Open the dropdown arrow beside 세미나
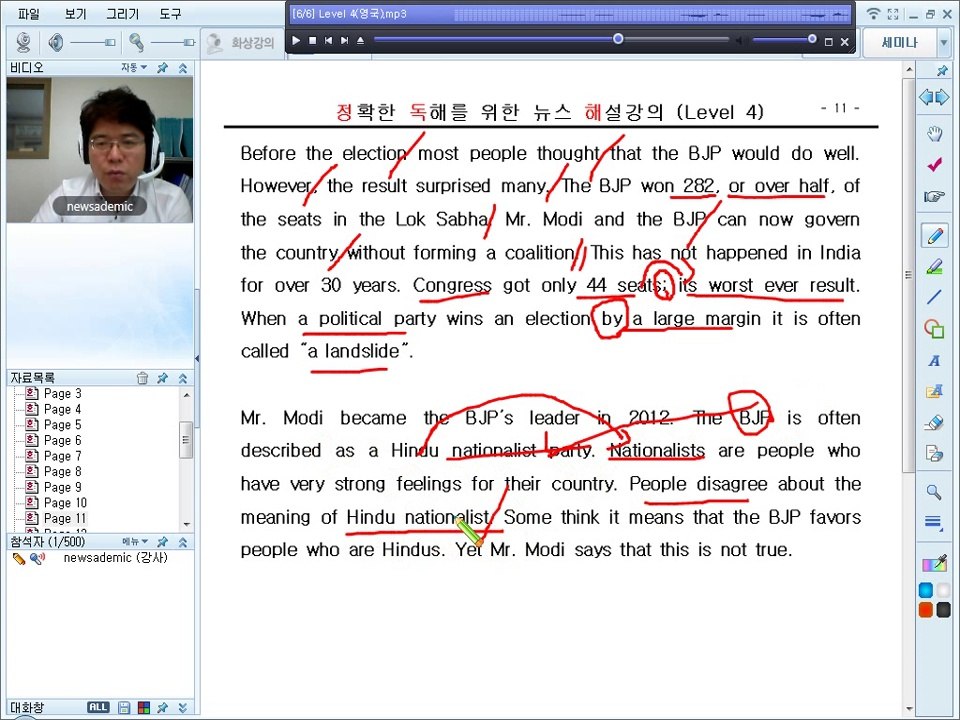This screenshot has width=960, height=720. pyautogui.click(x=943, y=43)
